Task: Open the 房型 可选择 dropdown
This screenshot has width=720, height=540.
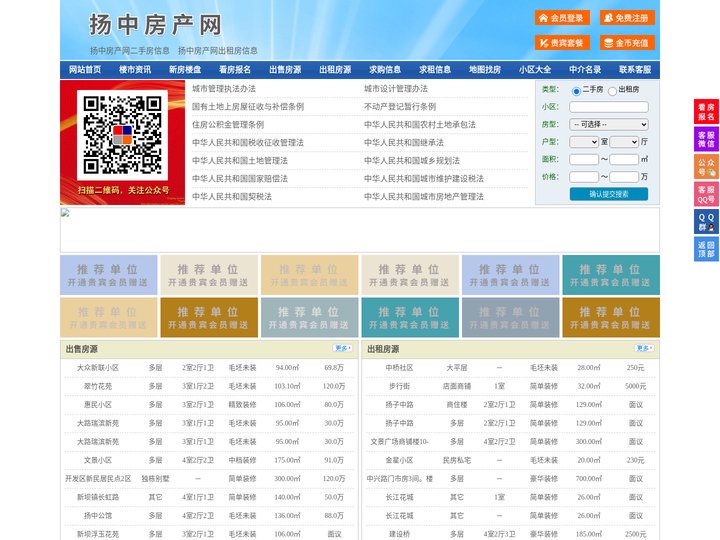Action: point(609,124)
